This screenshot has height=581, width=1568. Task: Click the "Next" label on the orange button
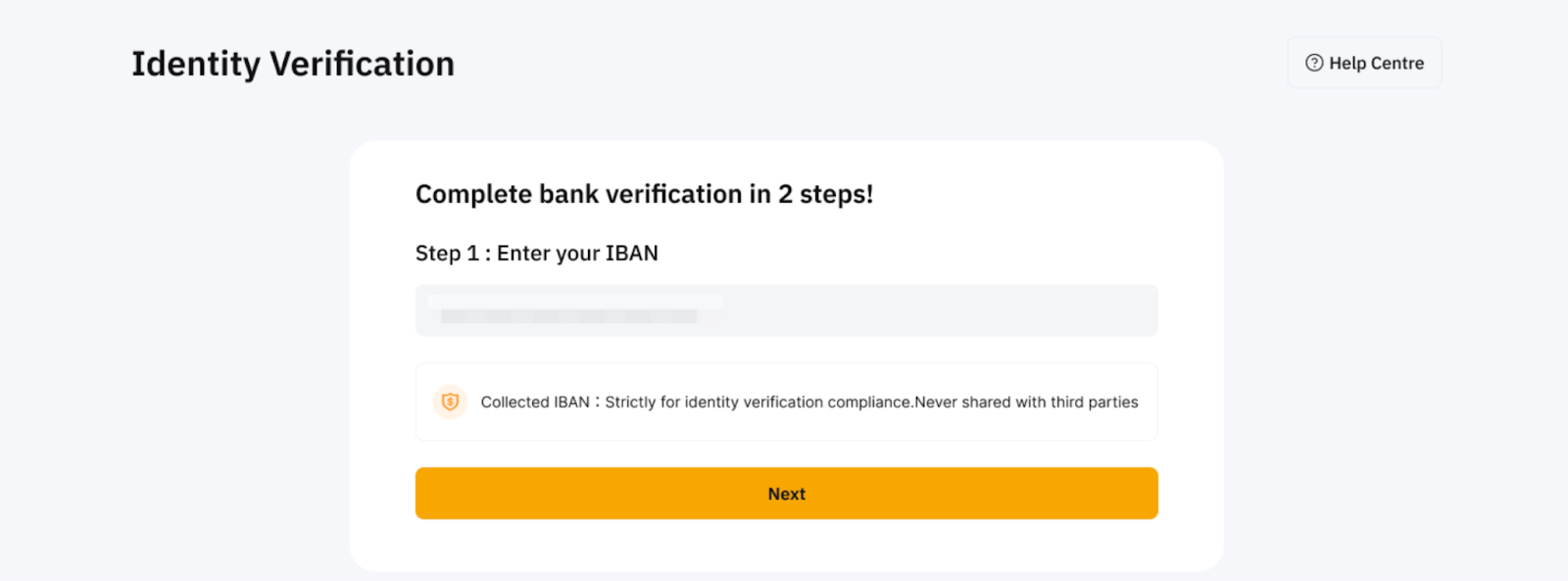tap(786, 494)
